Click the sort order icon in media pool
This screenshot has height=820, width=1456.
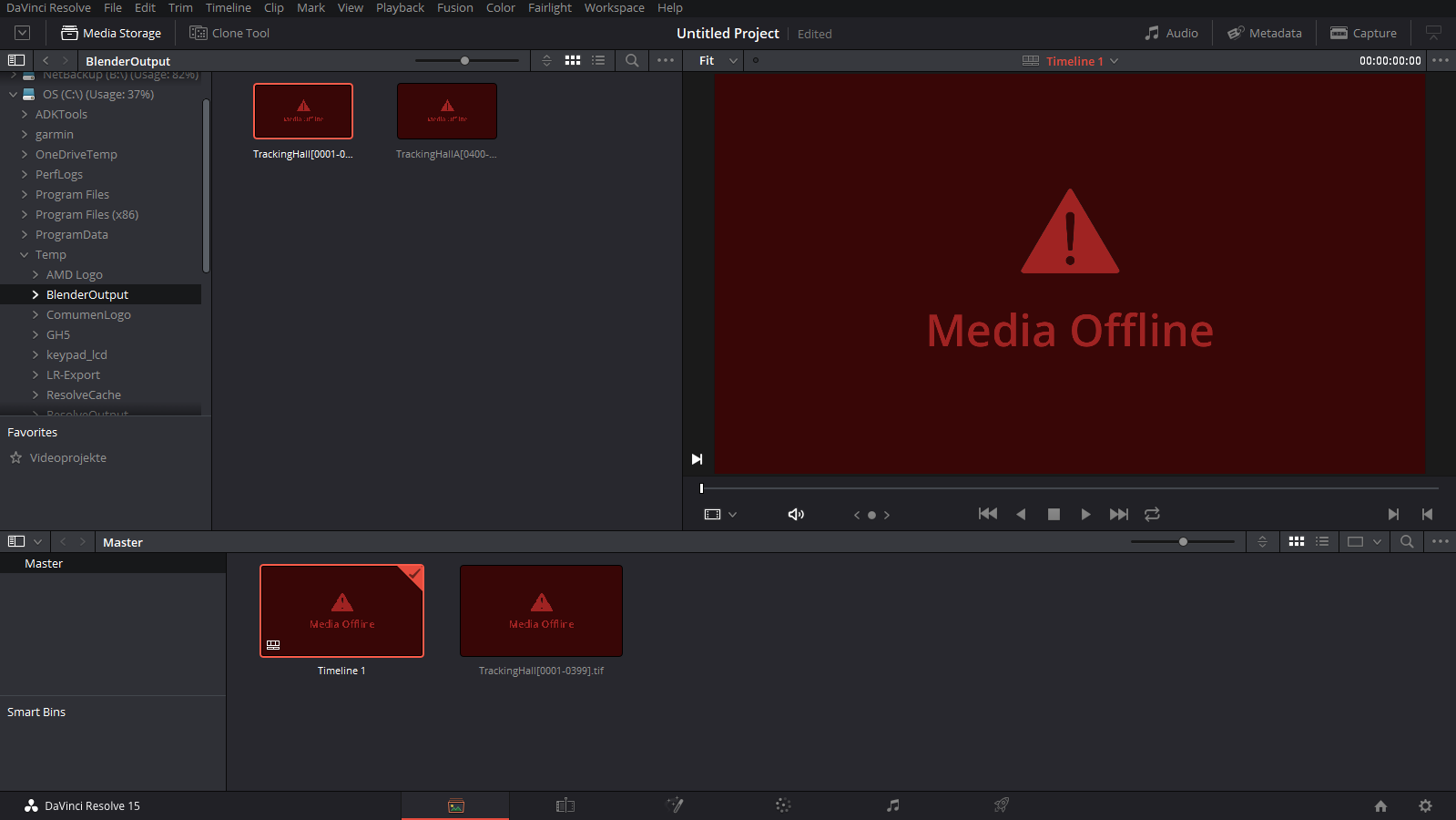click(x=1262, y=541)
